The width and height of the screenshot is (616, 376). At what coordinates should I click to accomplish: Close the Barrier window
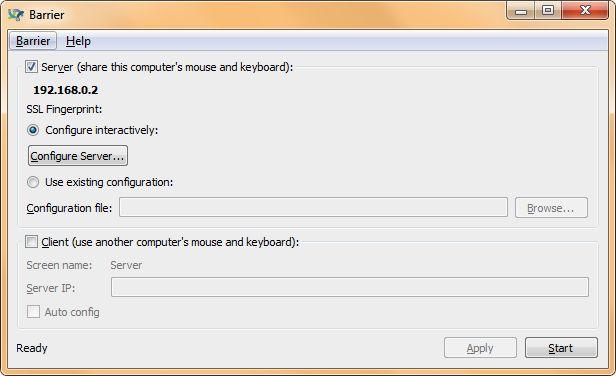click(x=585, y=11)
